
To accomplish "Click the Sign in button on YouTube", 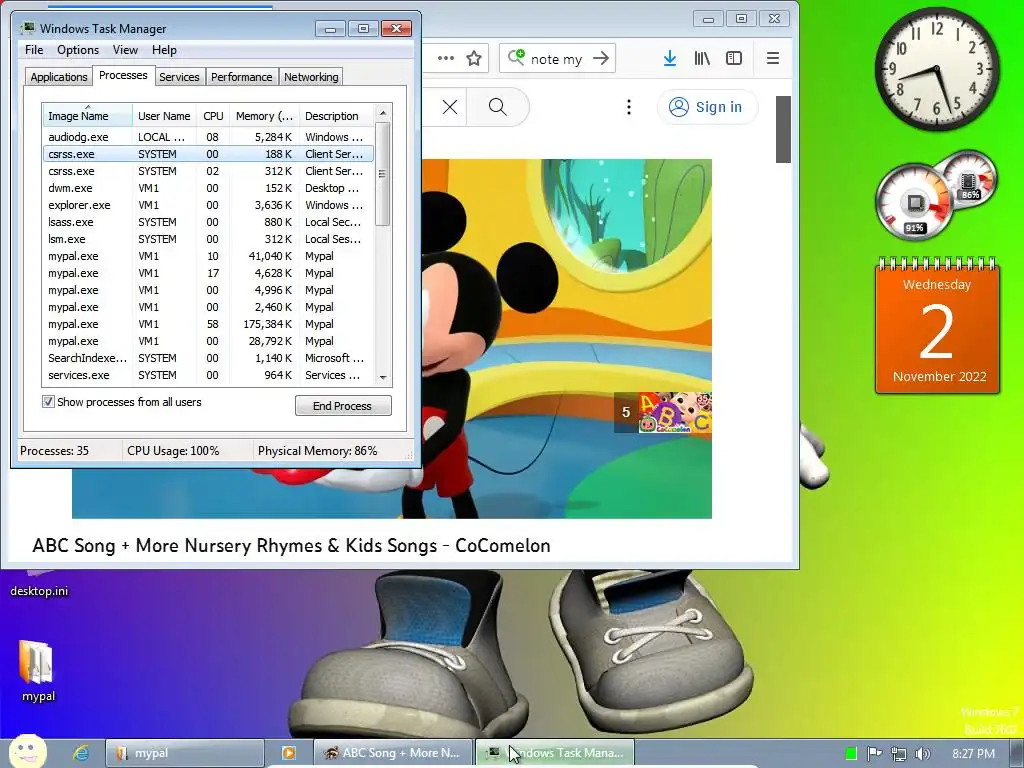I will coord(707,107).
